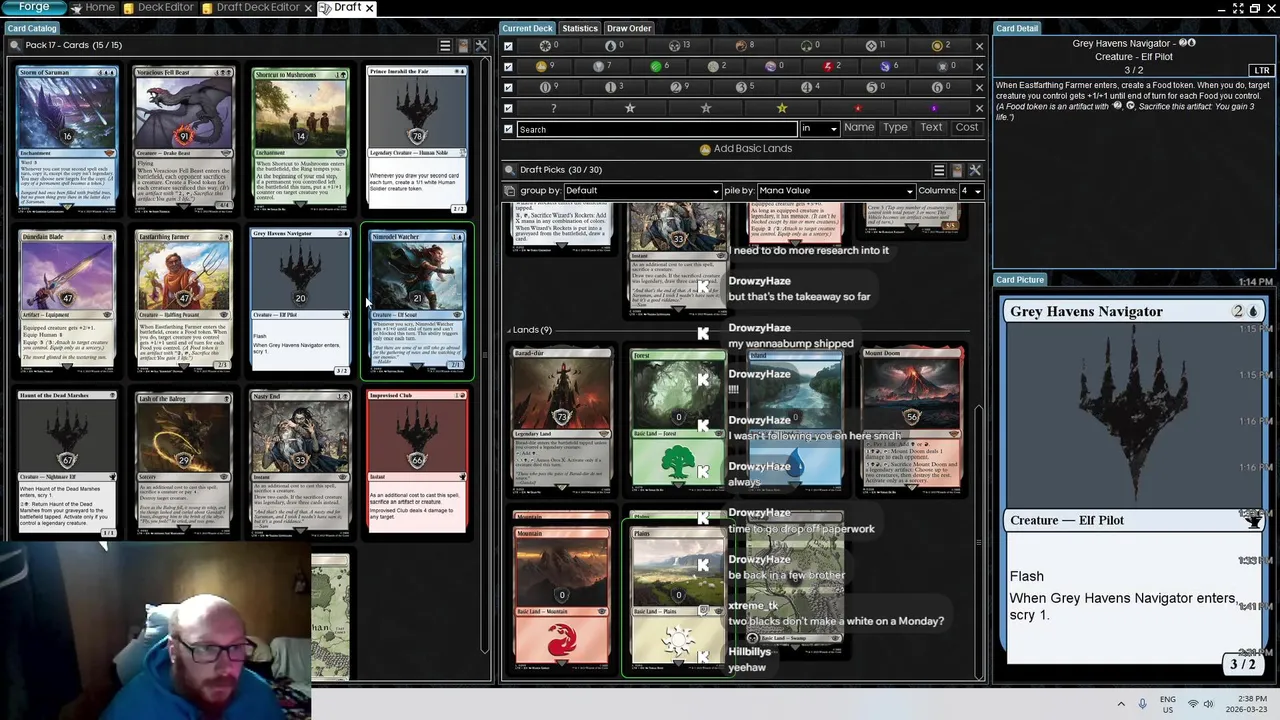1280x720 pixels.
Task: Toggle search by Cost
Action: pos(967,128)
